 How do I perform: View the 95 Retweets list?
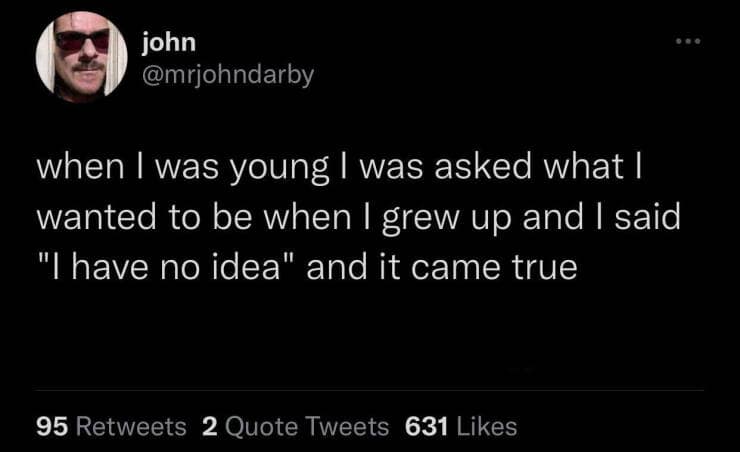click(110, 427)
